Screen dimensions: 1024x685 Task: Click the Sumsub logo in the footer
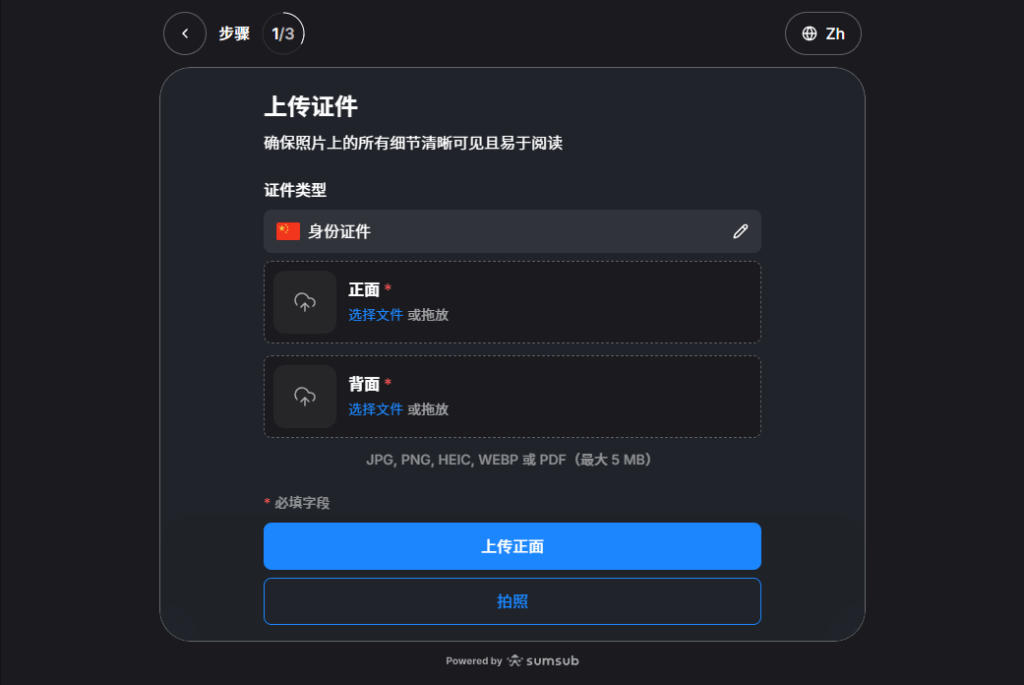pyautogui.click(x=543, y=660)
